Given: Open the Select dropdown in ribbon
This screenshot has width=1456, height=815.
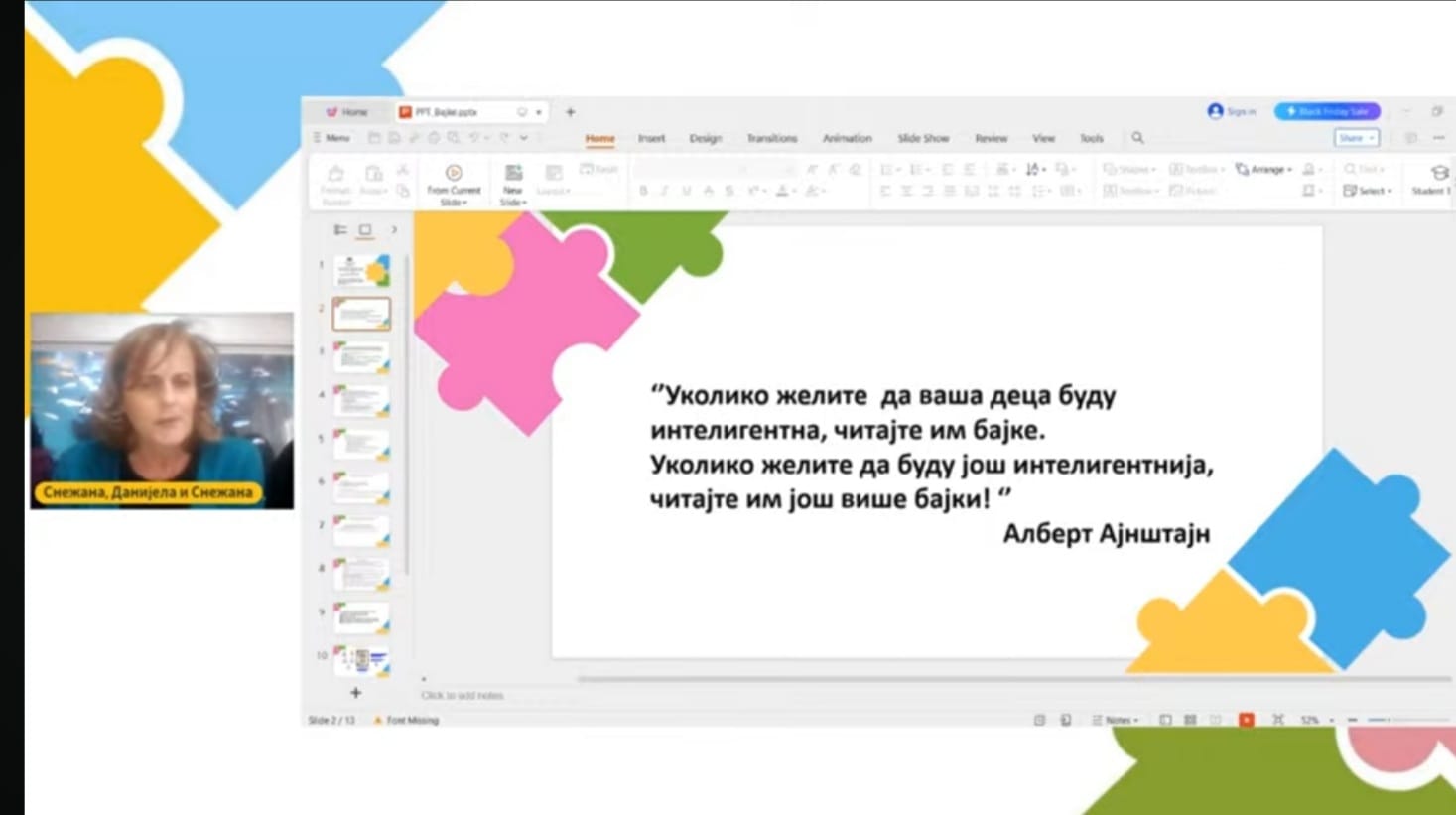Looking at the screenshot, I should pos(1368,191).
